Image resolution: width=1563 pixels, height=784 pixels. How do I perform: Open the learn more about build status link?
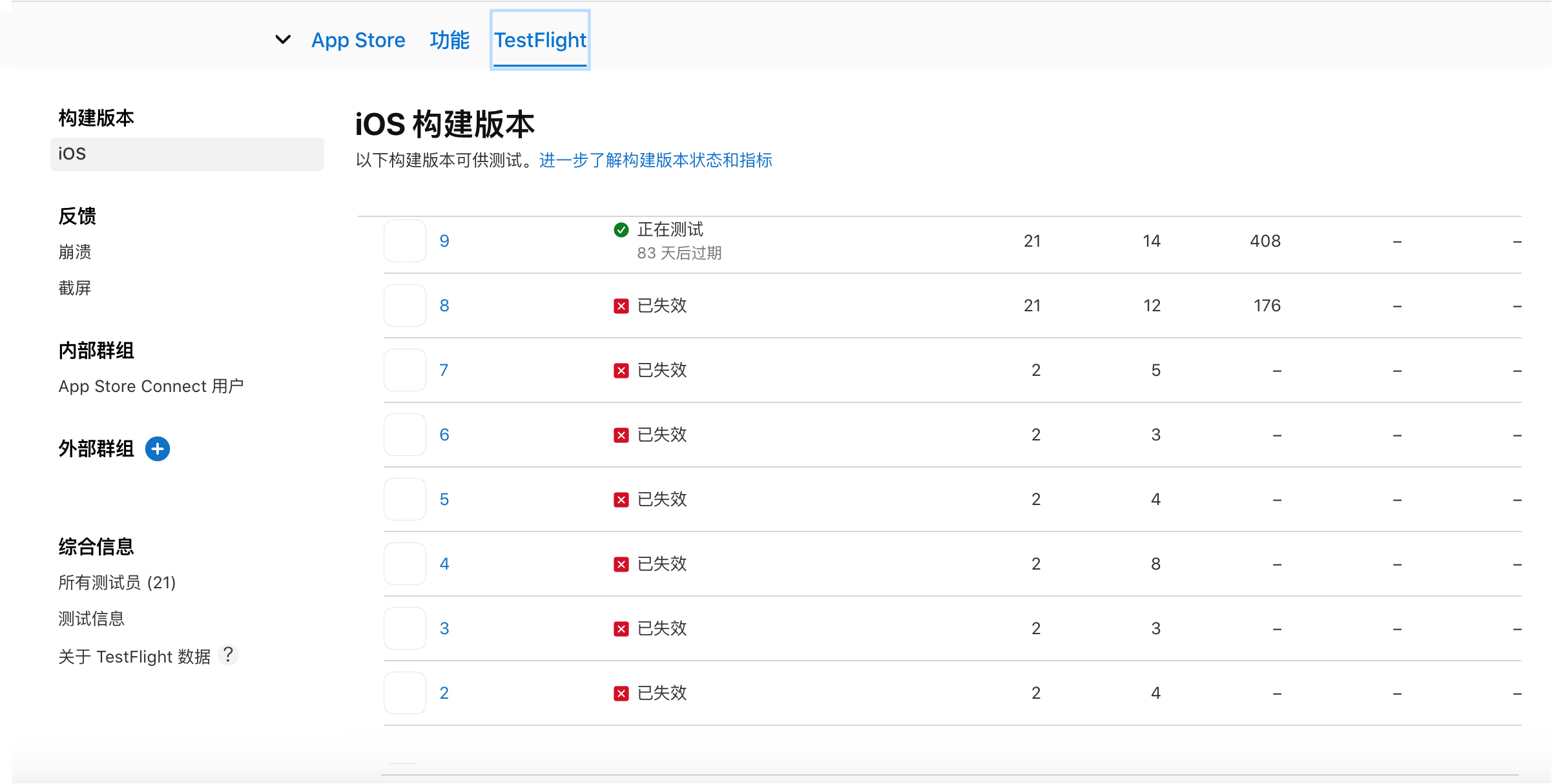pos(655,160)
